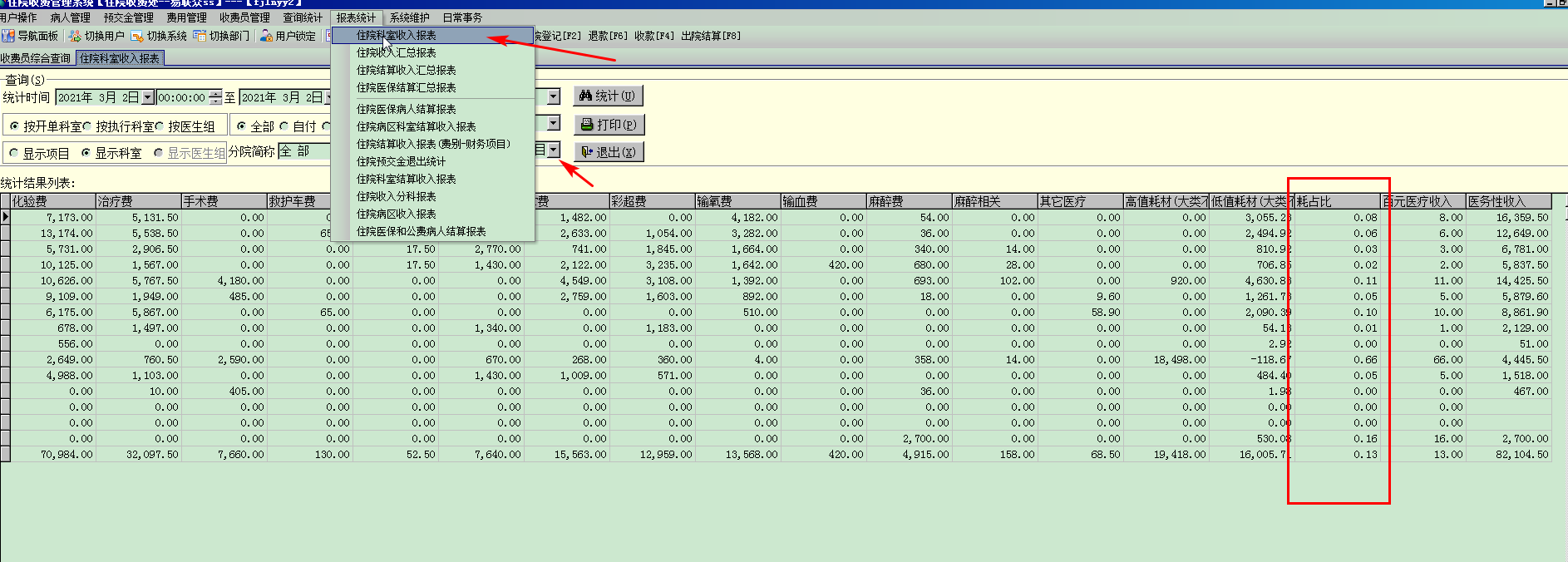The height and width of the screenshot is (562, 1568).
Task: Click the 用户锁定 user lock icon
Action: [x=266, y=36]
